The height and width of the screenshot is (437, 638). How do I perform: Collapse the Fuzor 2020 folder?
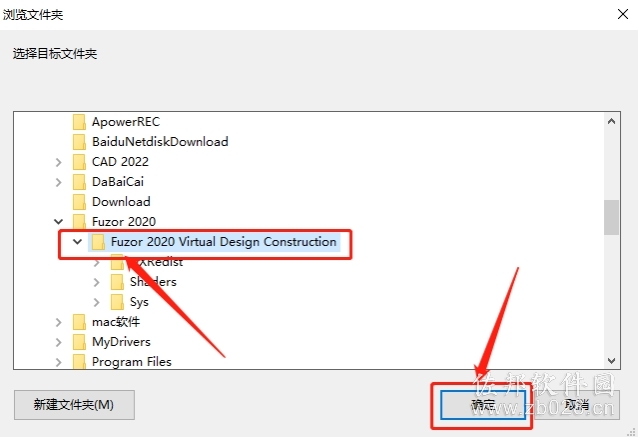tap(59, 222)
